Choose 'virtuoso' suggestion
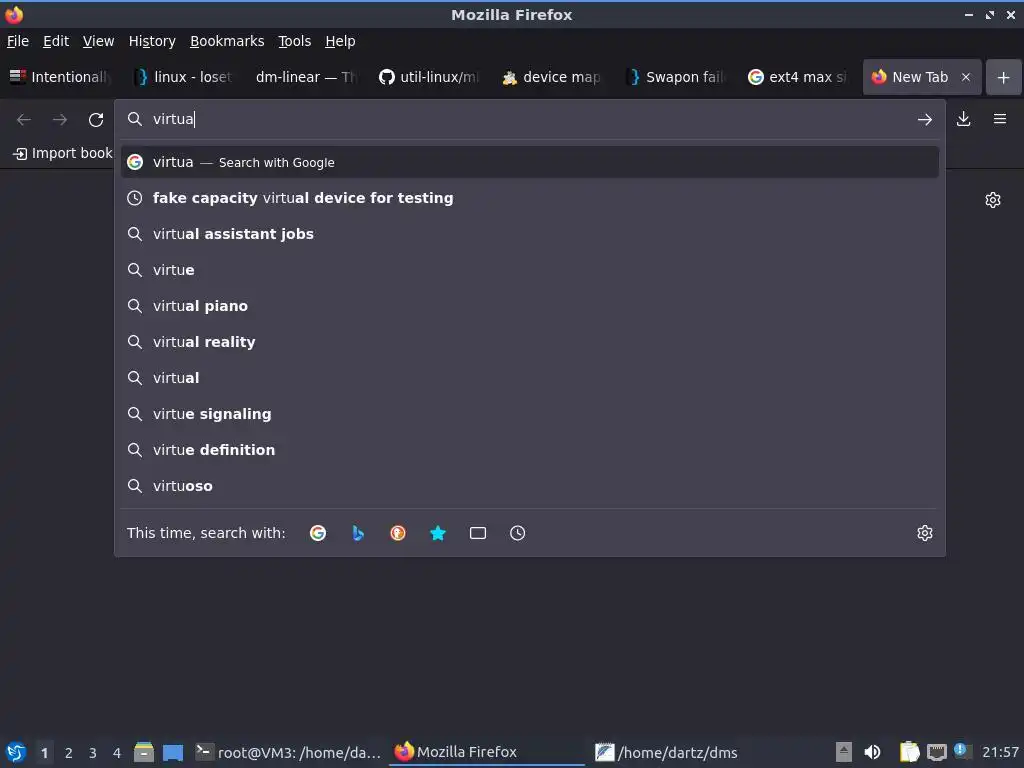The height and width of the screenshot is (768, 1024). click(x=530, y=485)
